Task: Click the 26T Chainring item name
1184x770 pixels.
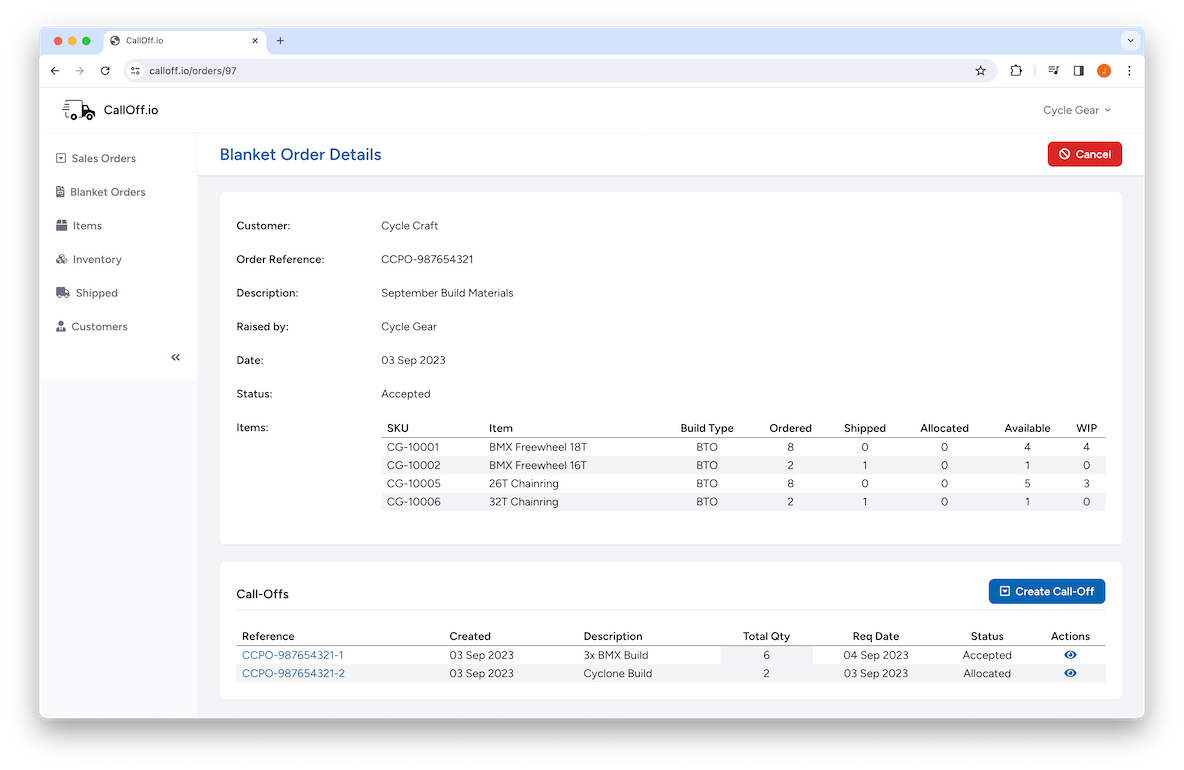Action: (524, 483)
